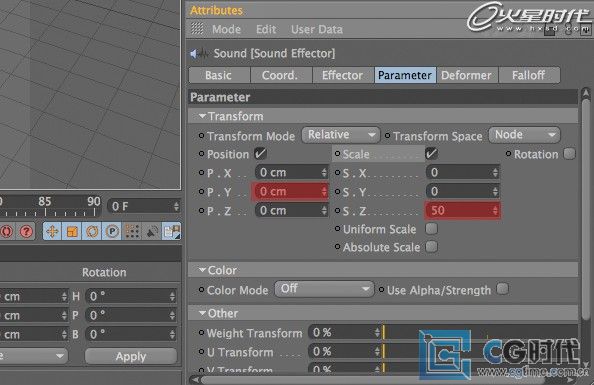The height and width of the screenshot is (385, 594).
Task: Click the U Transform percent field
Action: point(344,352)
